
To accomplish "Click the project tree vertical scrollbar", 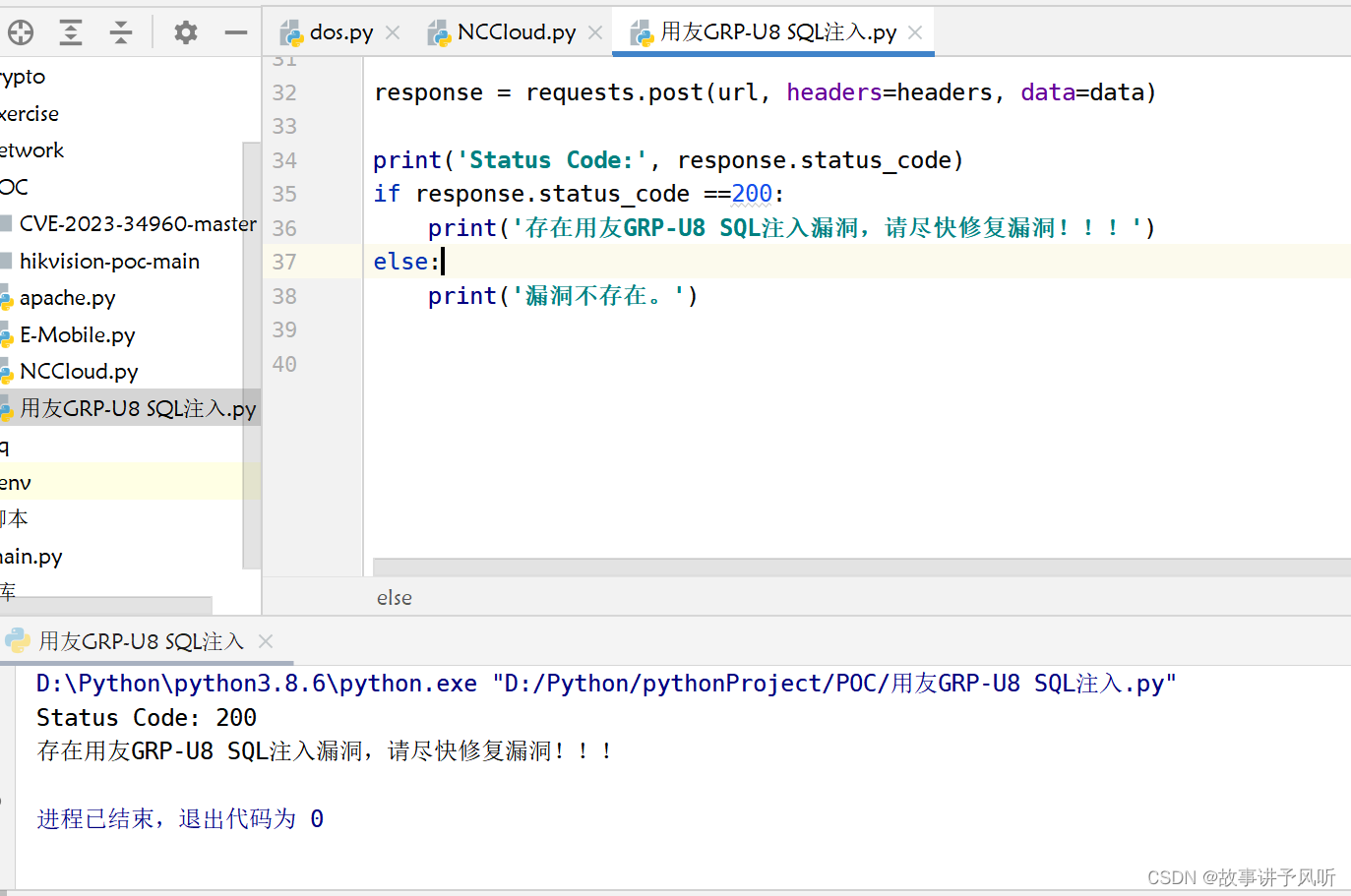I will click(x=252, y=355).
